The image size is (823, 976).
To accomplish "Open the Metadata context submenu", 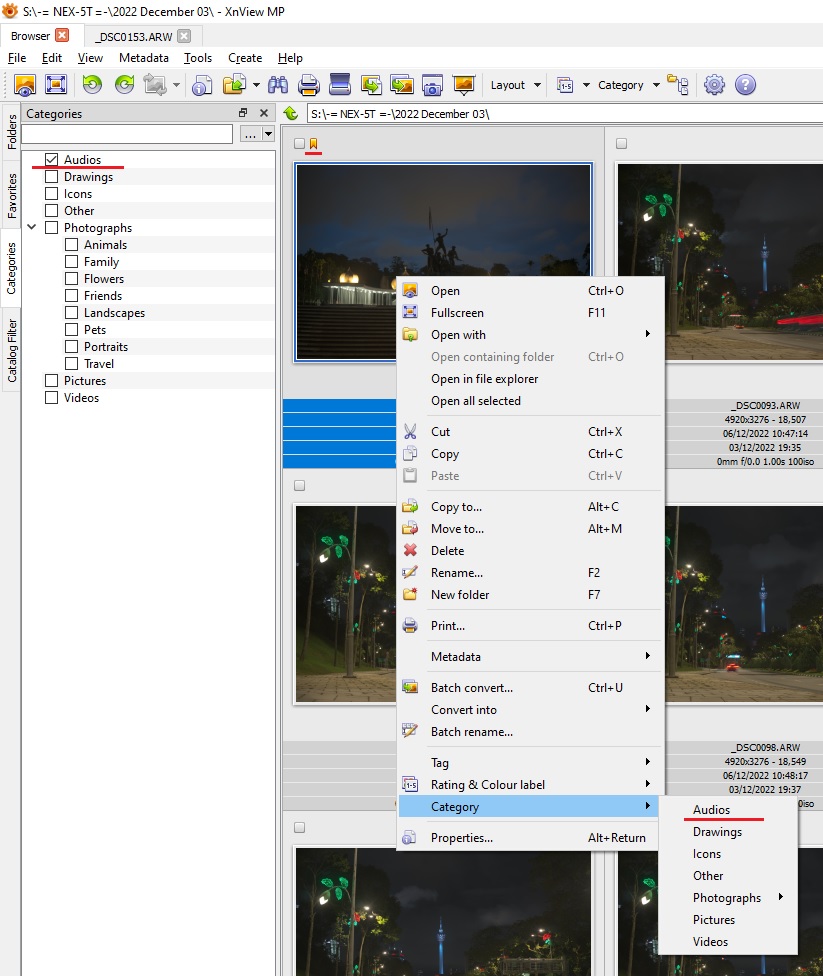I will 530,656.
